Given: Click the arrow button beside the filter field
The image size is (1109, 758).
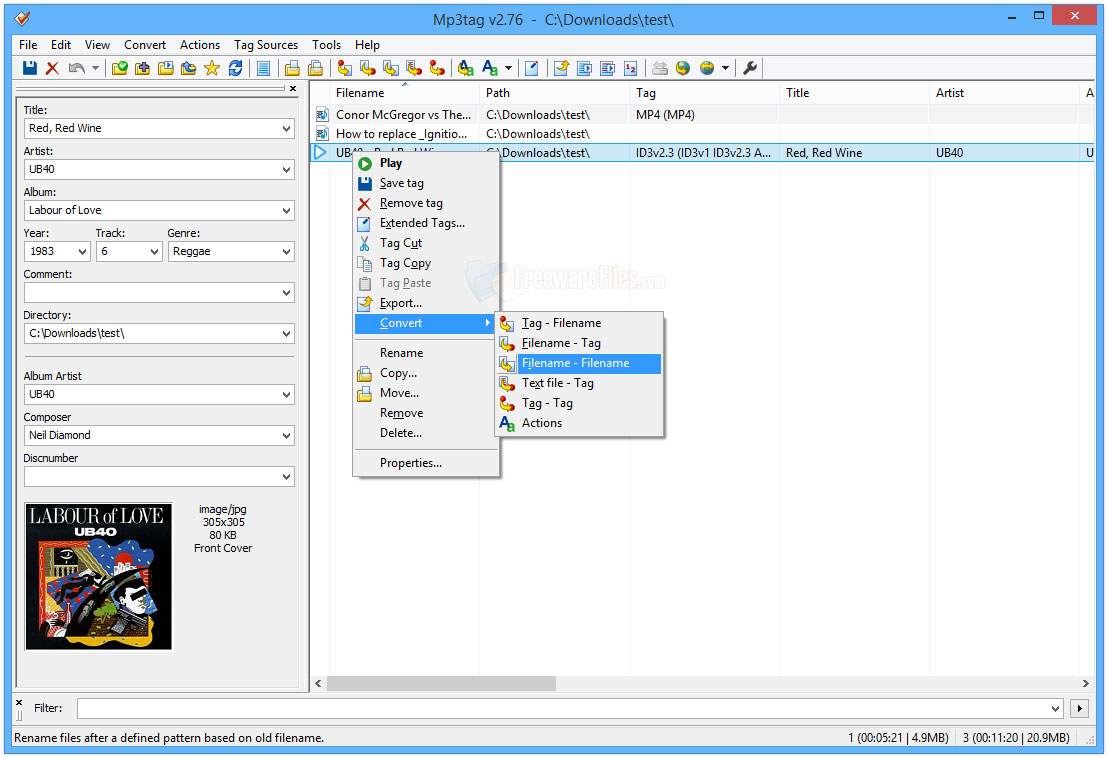Looking at the screenshot, I should point(1081,708).
